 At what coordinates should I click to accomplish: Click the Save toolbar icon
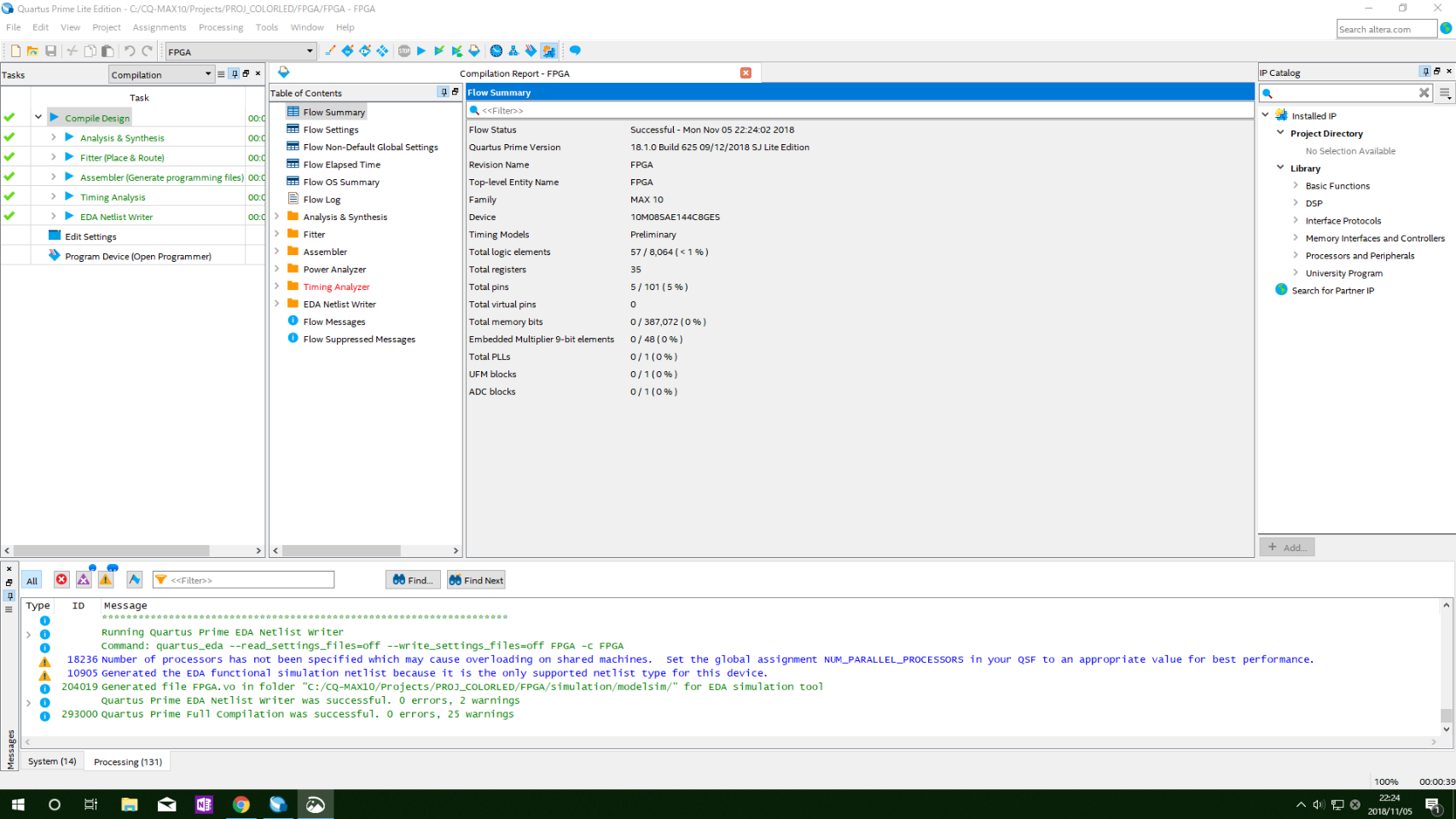[x=50, y=51]
